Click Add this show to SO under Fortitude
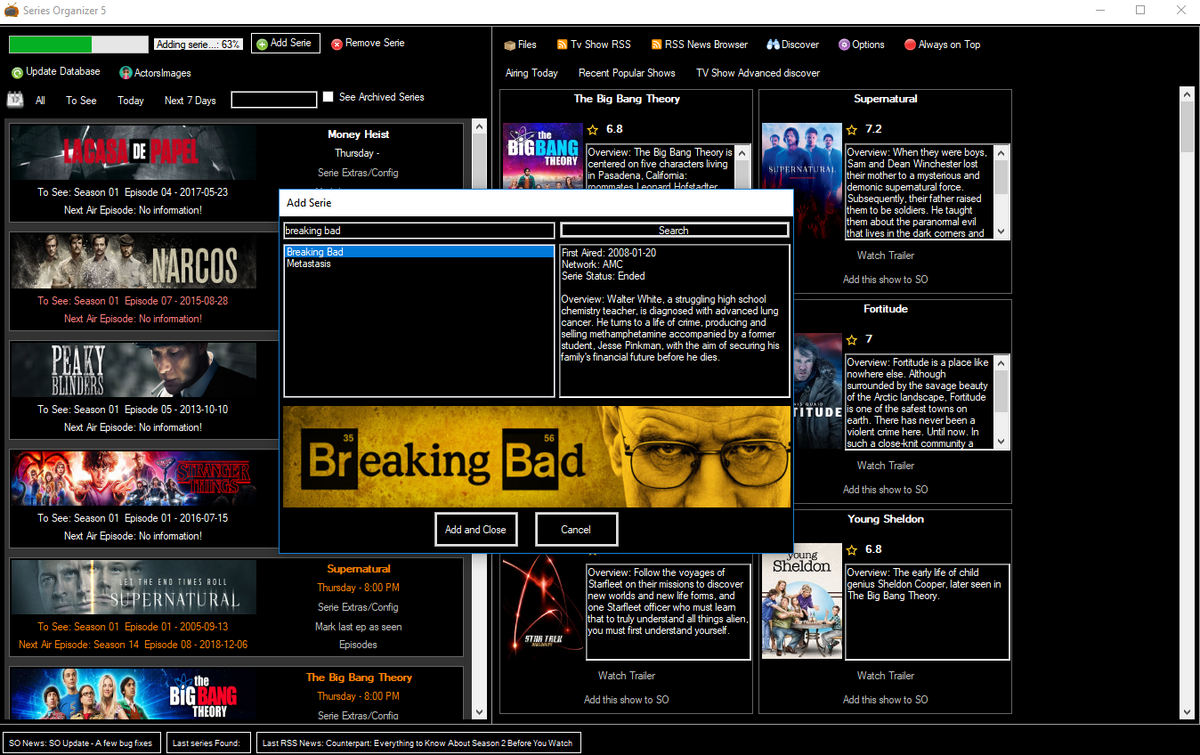The width and height of the screenshot is (1200, 755). click(x=885, y=489)
